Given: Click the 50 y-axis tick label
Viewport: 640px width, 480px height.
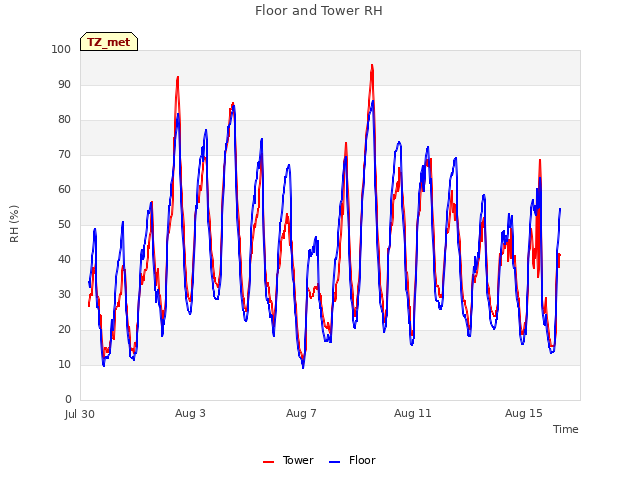Looking at the screenshot, I should [64, 224].
